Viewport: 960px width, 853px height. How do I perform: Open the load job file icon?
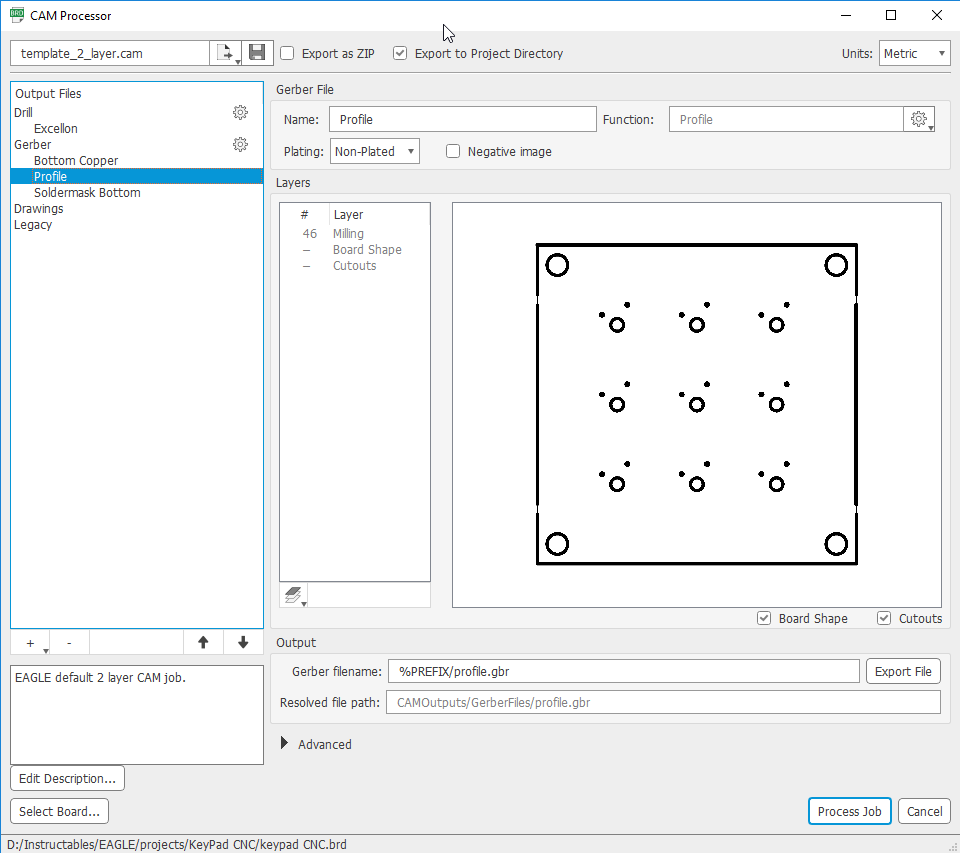click(226, 53)
